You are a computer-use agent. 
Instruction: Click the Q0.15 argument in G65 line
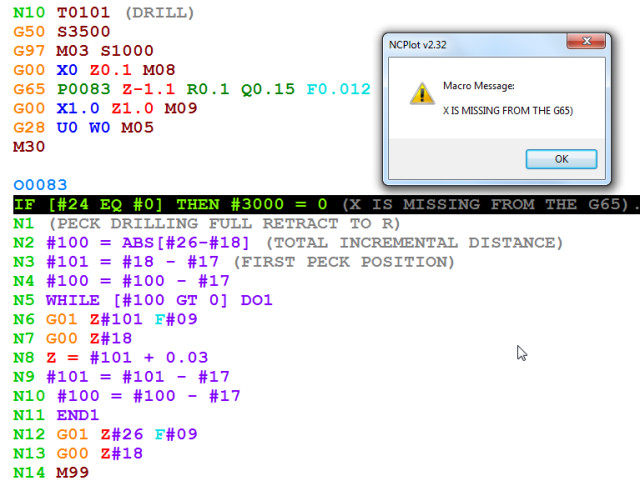(268, 89)
